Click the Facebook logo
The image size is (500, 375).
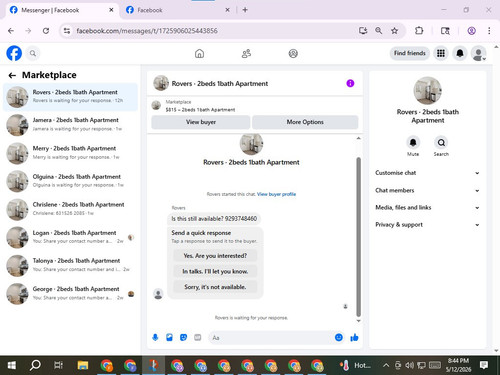(x=14, y=53)
